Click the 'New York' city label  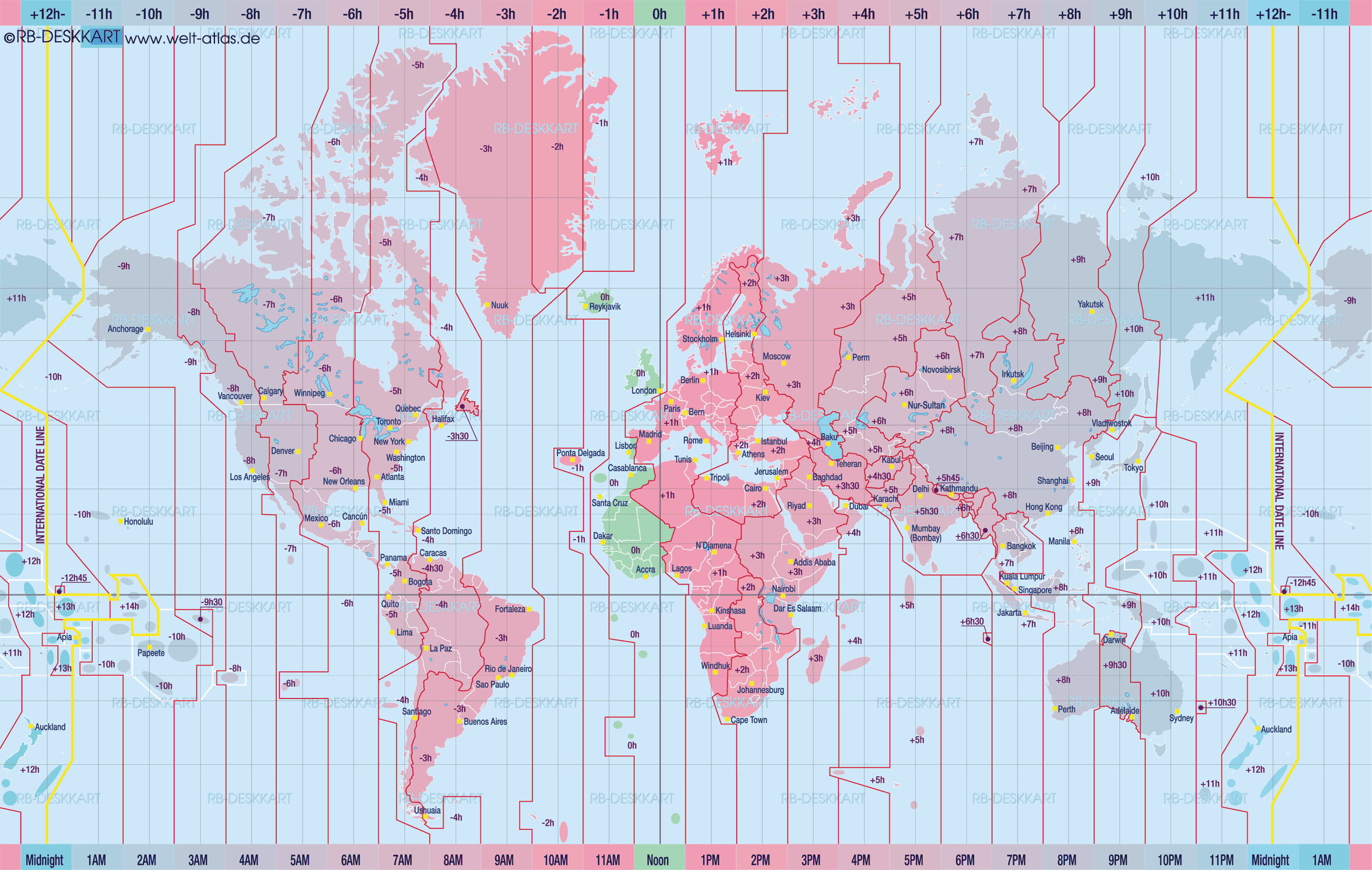[389, 442]
